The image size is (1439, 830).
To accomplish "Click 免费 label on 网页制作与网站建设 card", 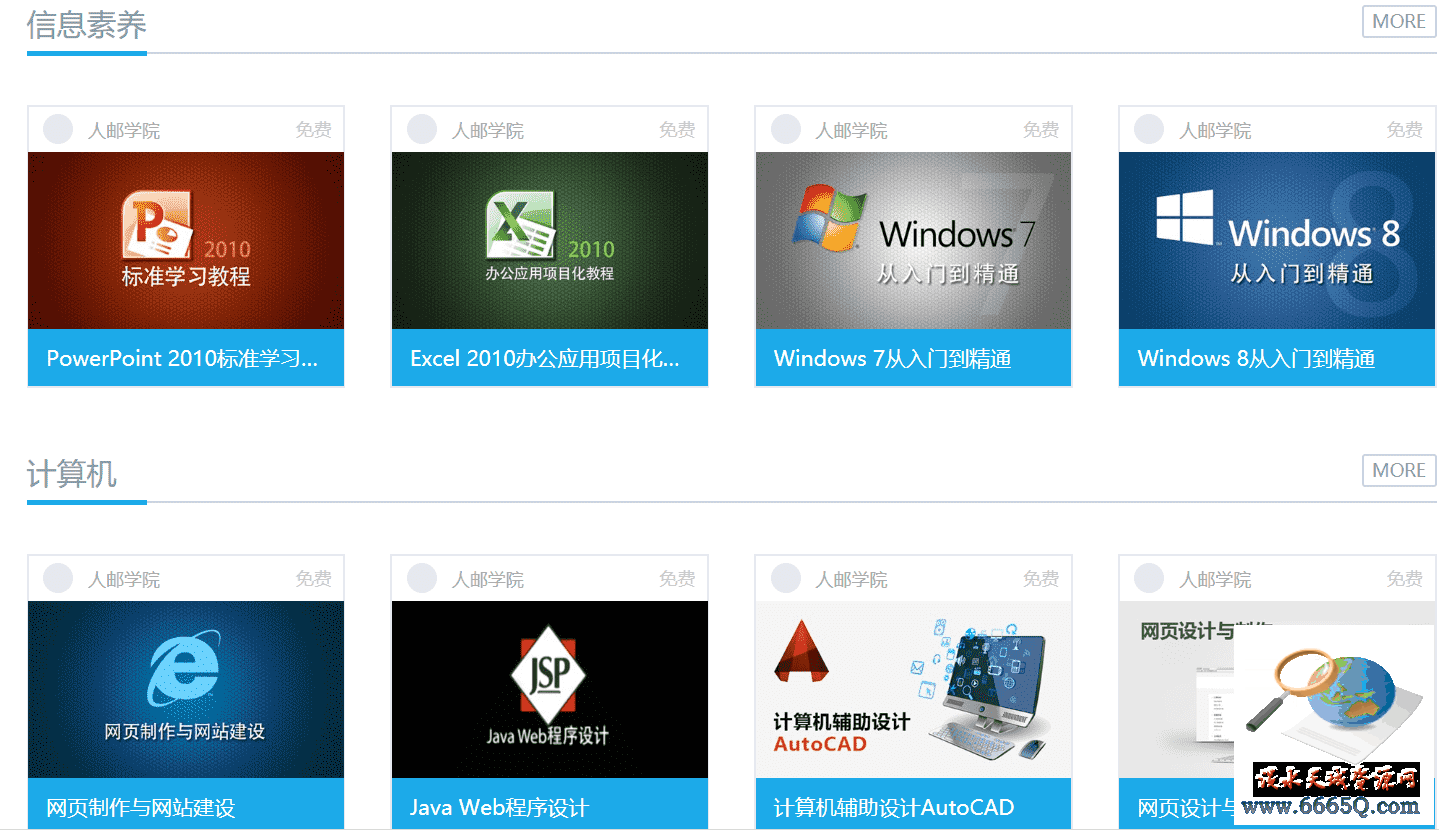I will [x=313, y=578].
